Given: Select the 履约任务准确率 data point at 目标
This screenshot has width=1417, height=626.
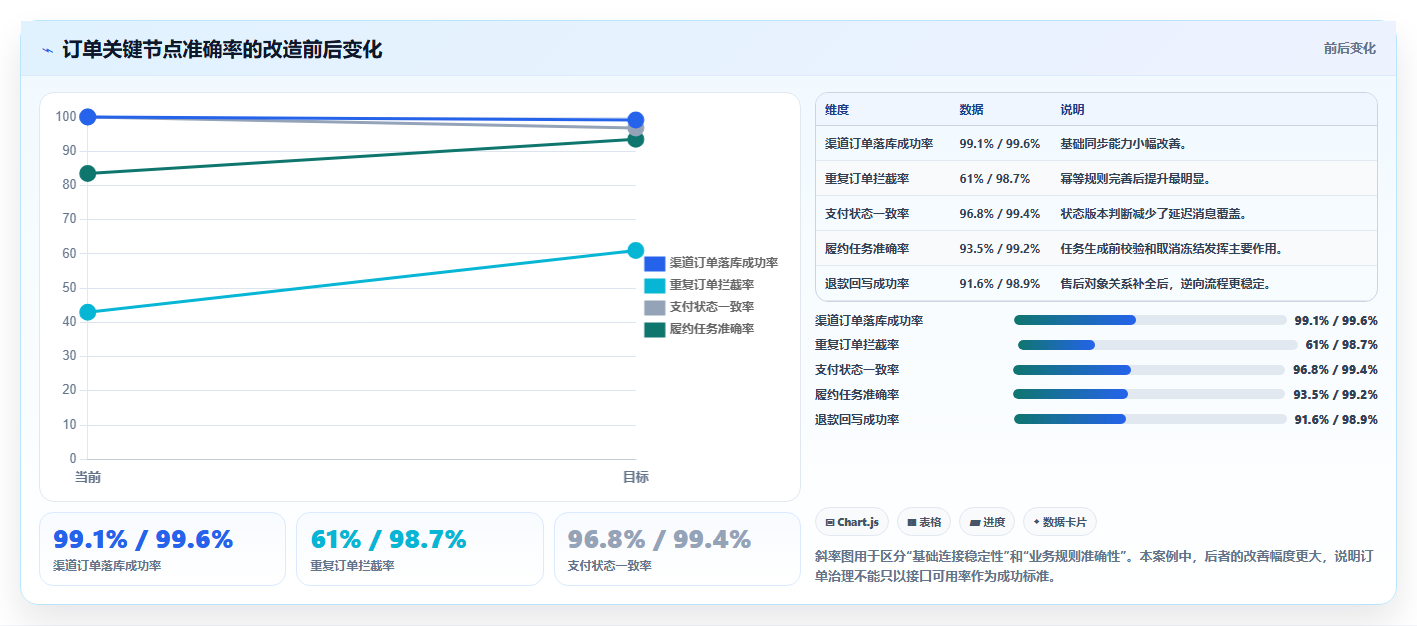Looking at the screenshot, I should pyautogui.click(x=636, y=139).
